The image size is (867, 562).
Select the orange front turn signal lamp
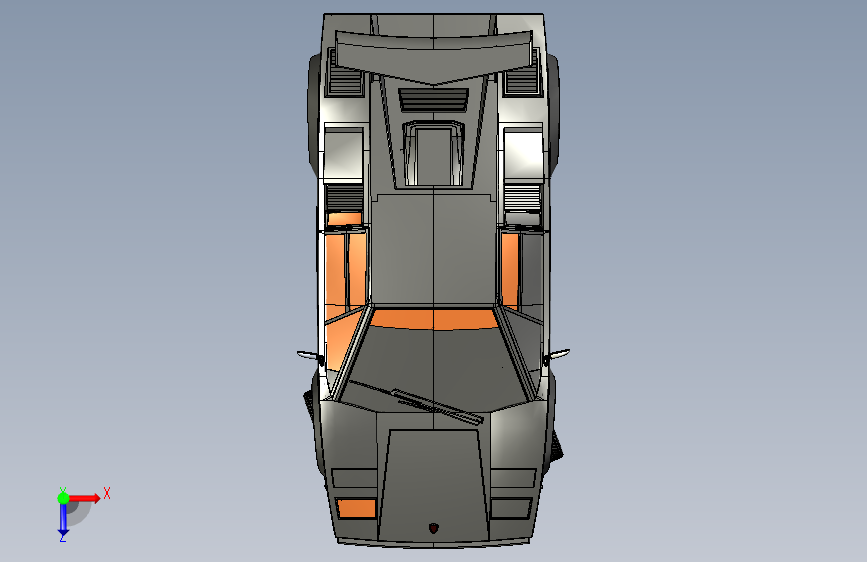[356, 508]
